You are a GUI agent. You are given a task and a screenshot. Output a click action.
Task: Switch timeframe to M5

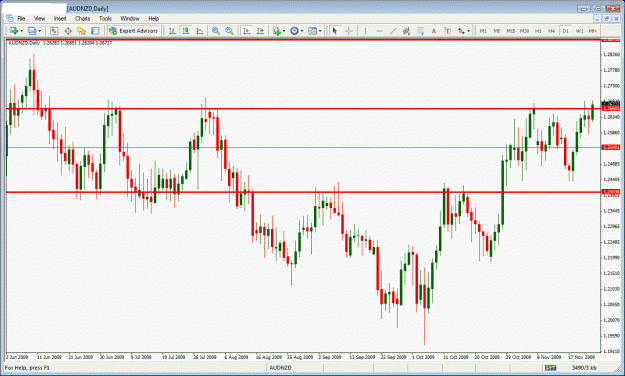(497, 31)
